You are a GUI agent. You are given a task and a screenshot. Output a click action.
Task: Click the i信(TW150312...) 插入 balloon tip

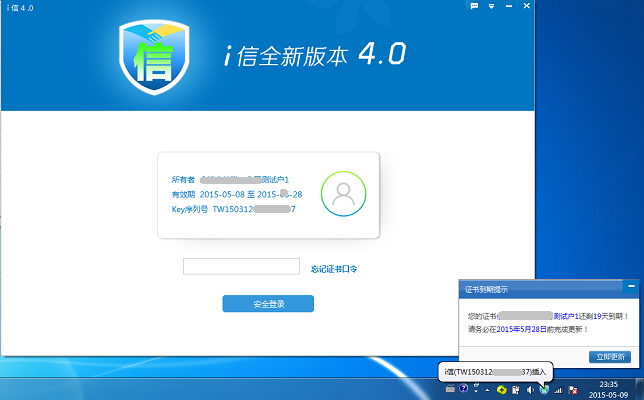(495, 372)
